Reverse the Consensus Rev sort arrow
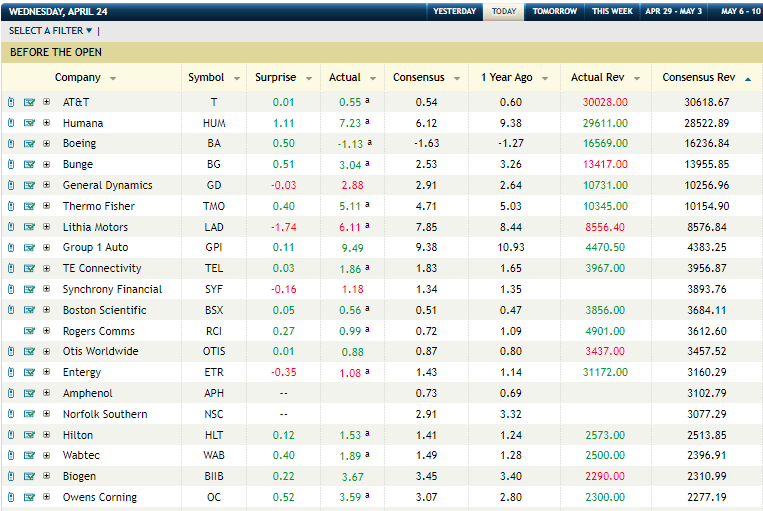763x511 pixels. (x=748, y=79)
